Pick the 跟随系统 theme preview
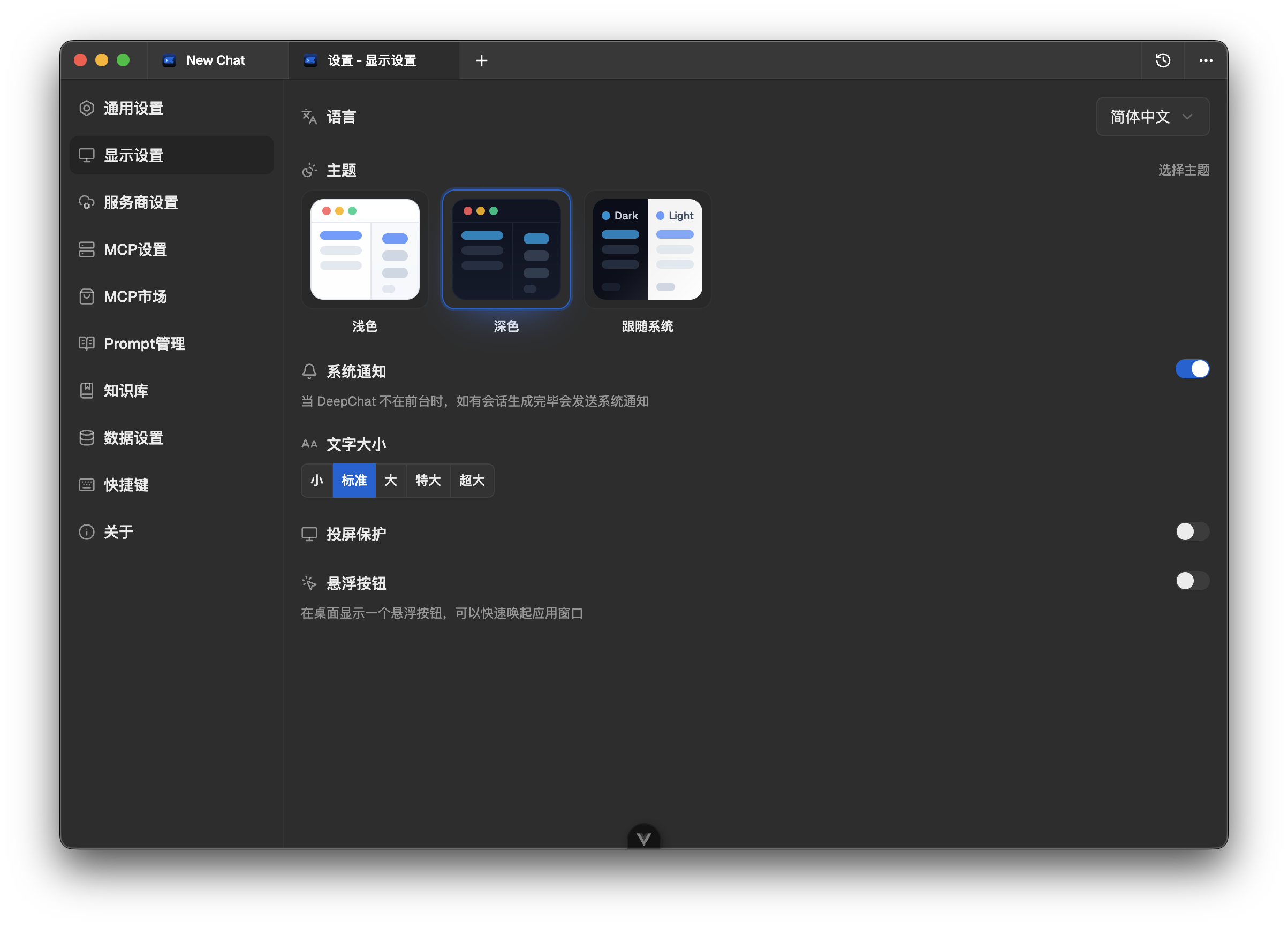The height and width of the screenshot is (928, 1288). pyautogui.click(x=647, y=250)
